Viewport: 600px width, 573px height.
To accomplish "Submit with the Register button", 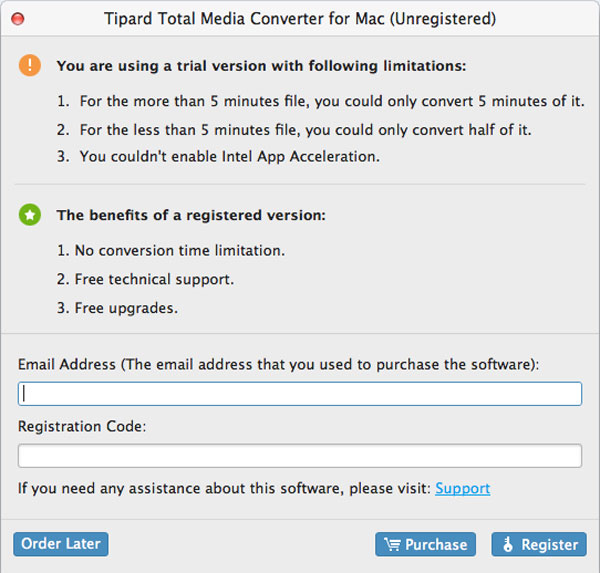I will pos(539,544).
